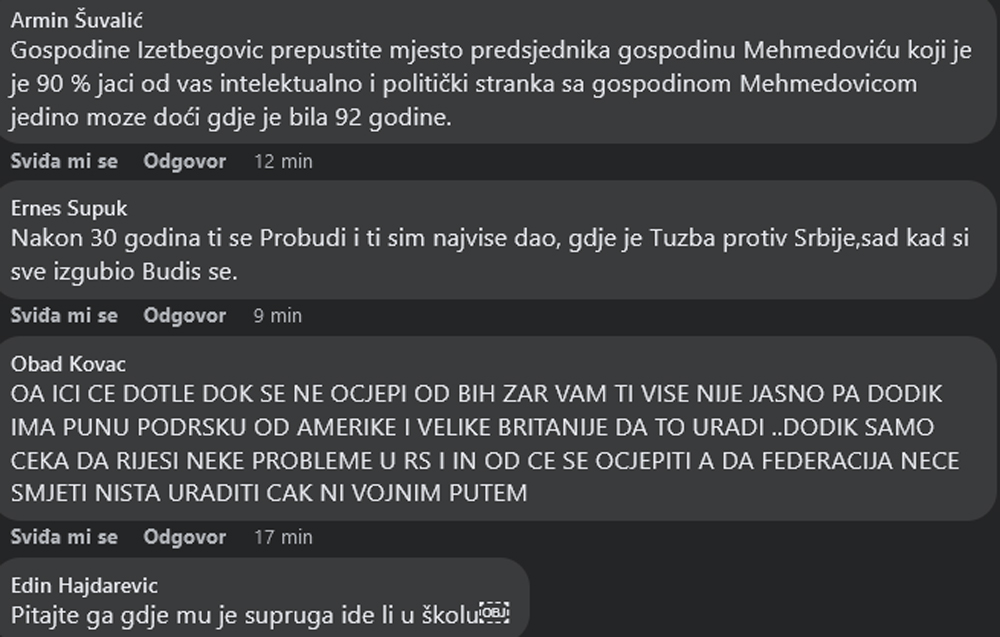Open the 17 min timestamp link
Viewport: 1000px width, 637px height.
click(x=283, y=537)
